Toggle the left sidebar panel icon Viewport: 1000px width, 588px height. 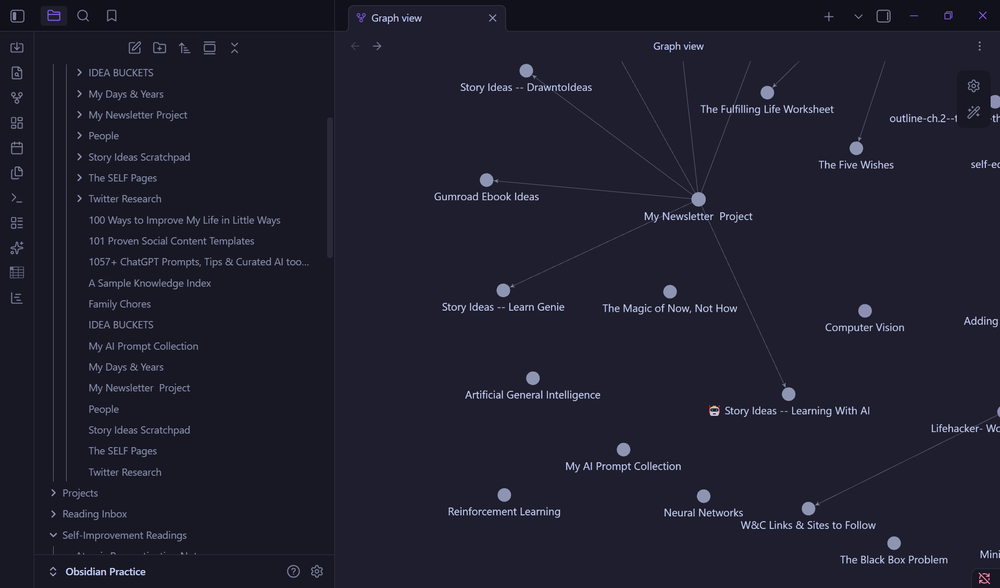17,16
